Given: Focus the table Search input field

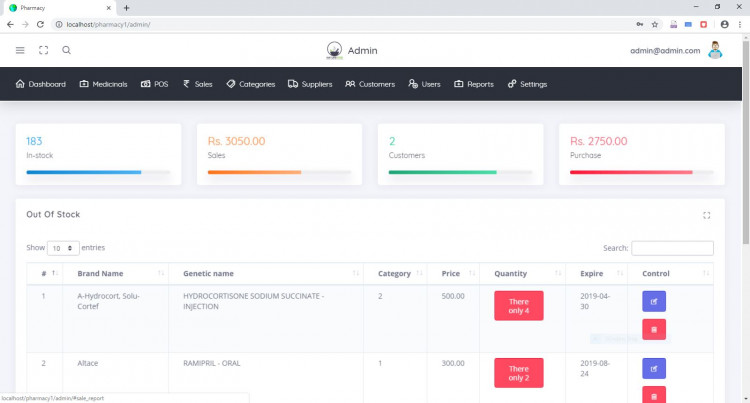Looking at the screenshot, I should (x=672, y=248).
